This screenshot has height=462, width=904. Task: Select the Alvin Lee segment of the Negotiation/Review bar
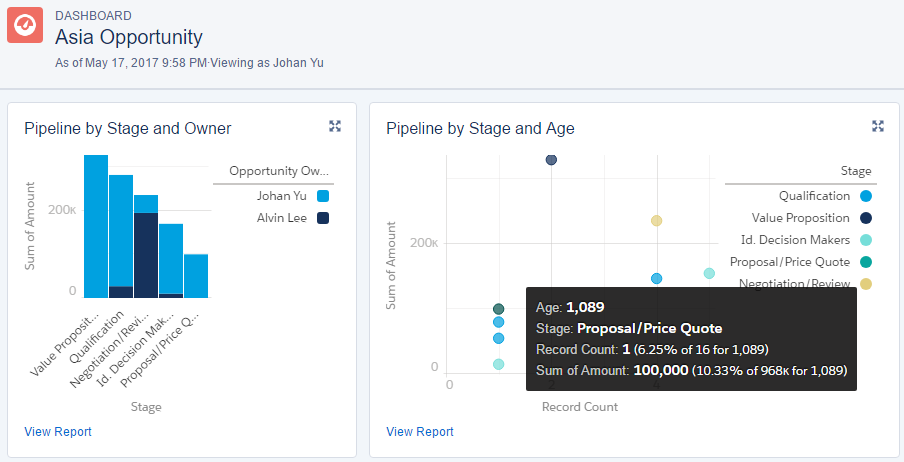point(146,255)
